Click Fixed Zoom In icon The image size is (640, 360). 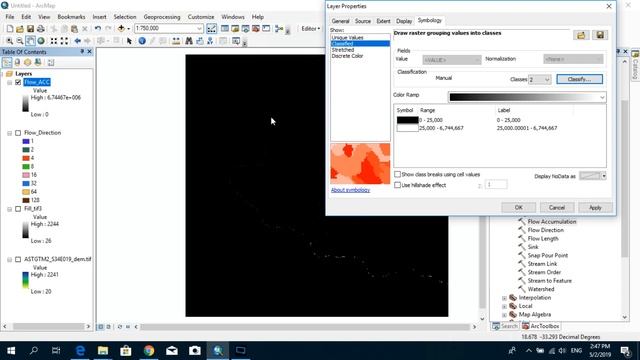[54, 41]
